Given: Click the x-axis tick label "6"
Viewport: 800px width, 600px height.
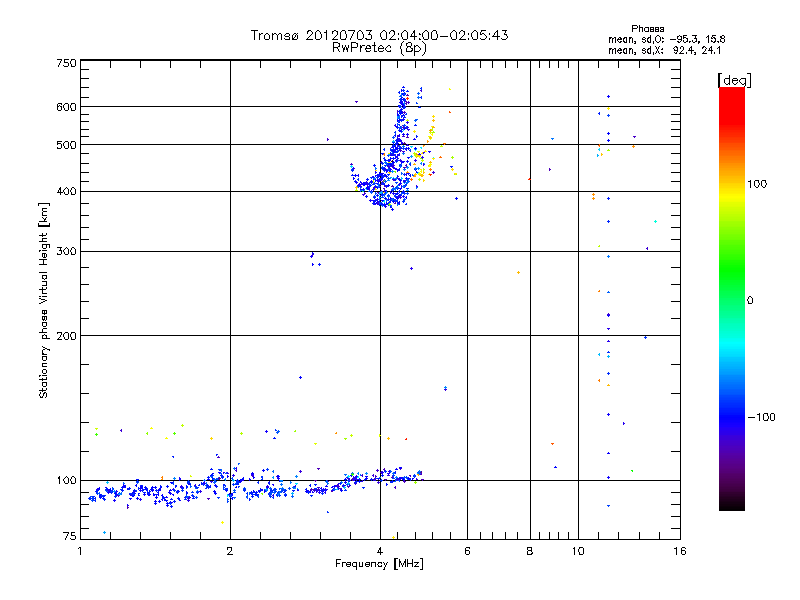Looking at the screenshot, I should [467, 551].
